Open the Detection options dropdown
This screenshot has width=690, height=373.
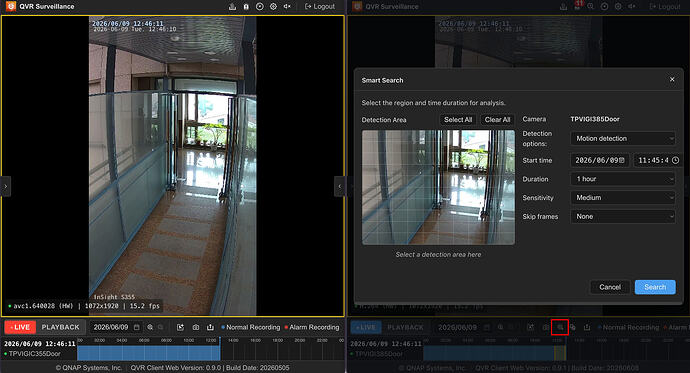(x=623, y=139)
